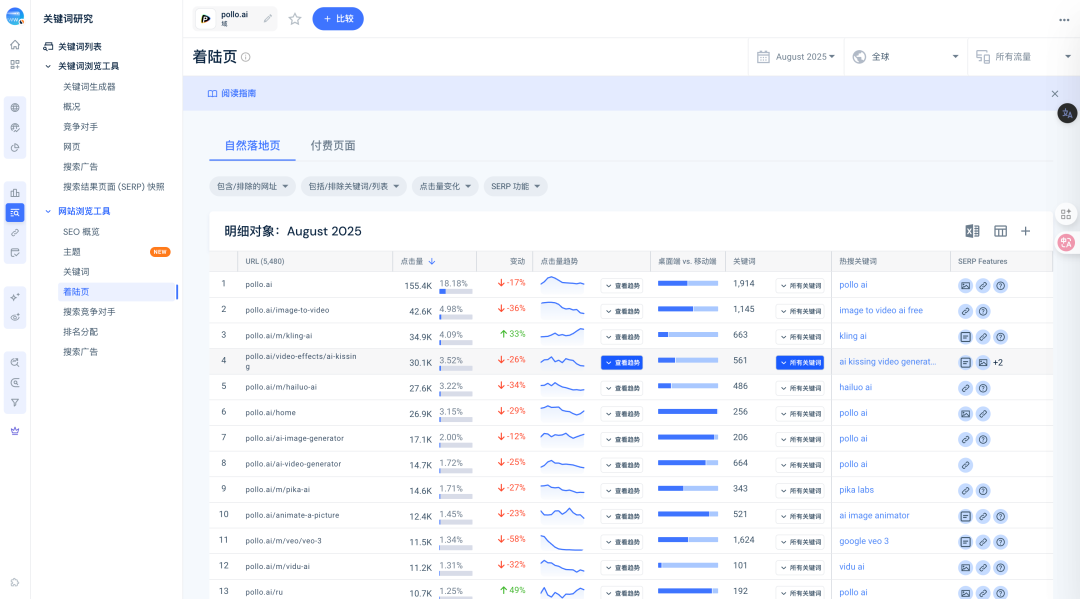Open the globe icon in left rail
1080x599 pixels.
(14, 107)
